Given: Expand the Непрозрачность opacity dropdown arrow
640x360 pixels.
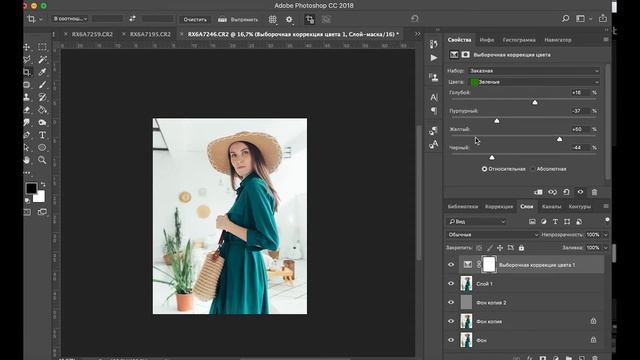Looking at the screenshot, I should tap(606, 235).
